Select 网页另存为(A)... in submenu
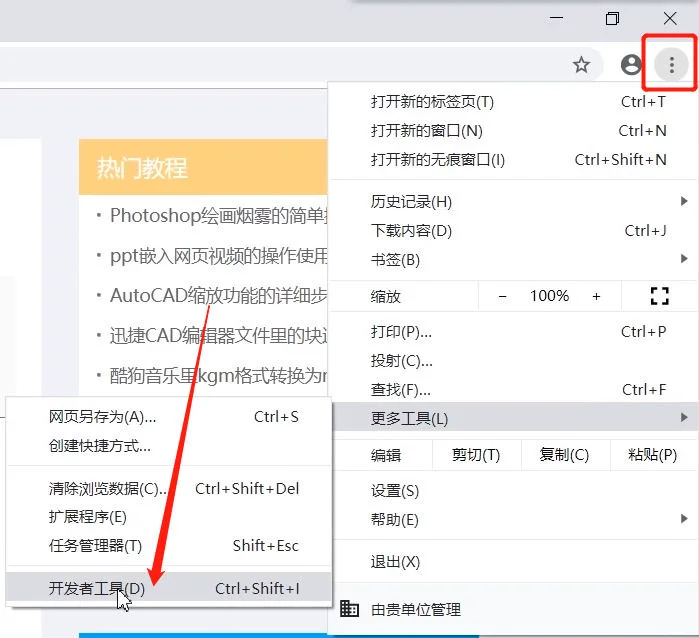 click(169, 417)
